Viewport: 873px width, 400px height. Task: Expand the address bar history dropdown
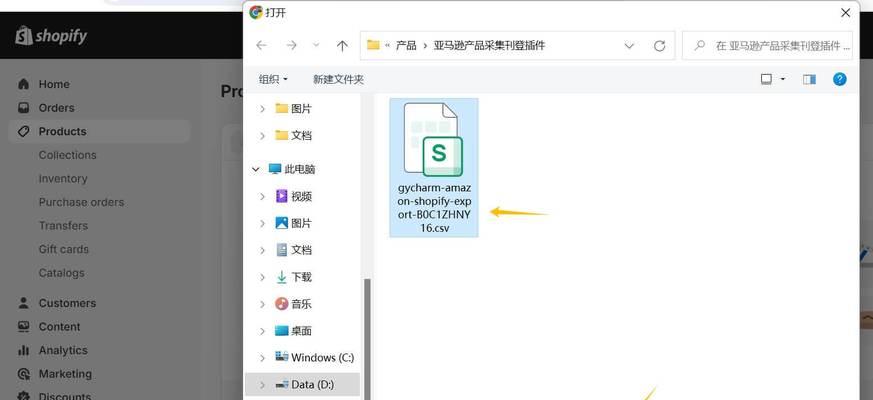click(x=629, y=46)
